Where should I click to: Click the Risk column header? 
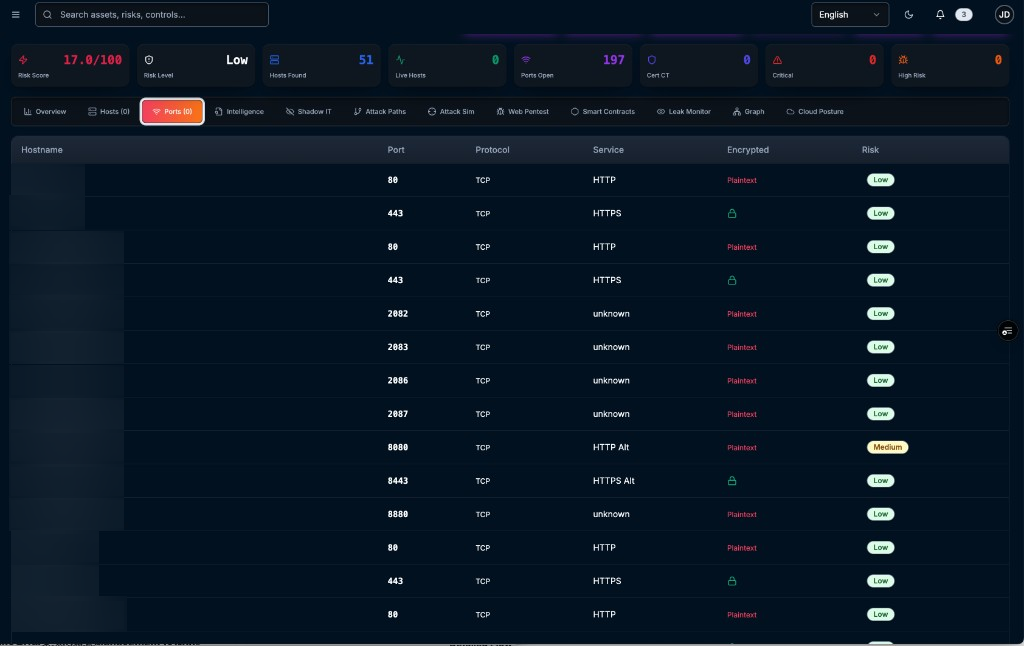click(x=870, y=150)
